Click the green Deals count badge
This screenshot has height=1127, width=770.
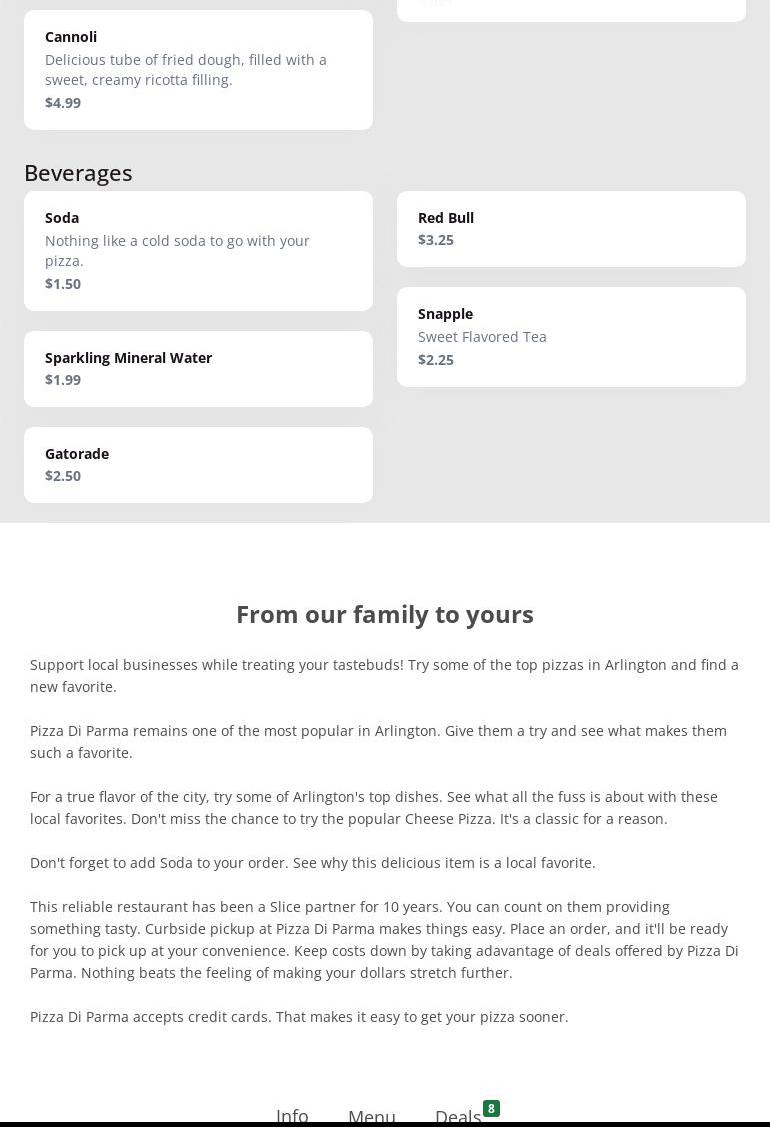[491, 1108]
